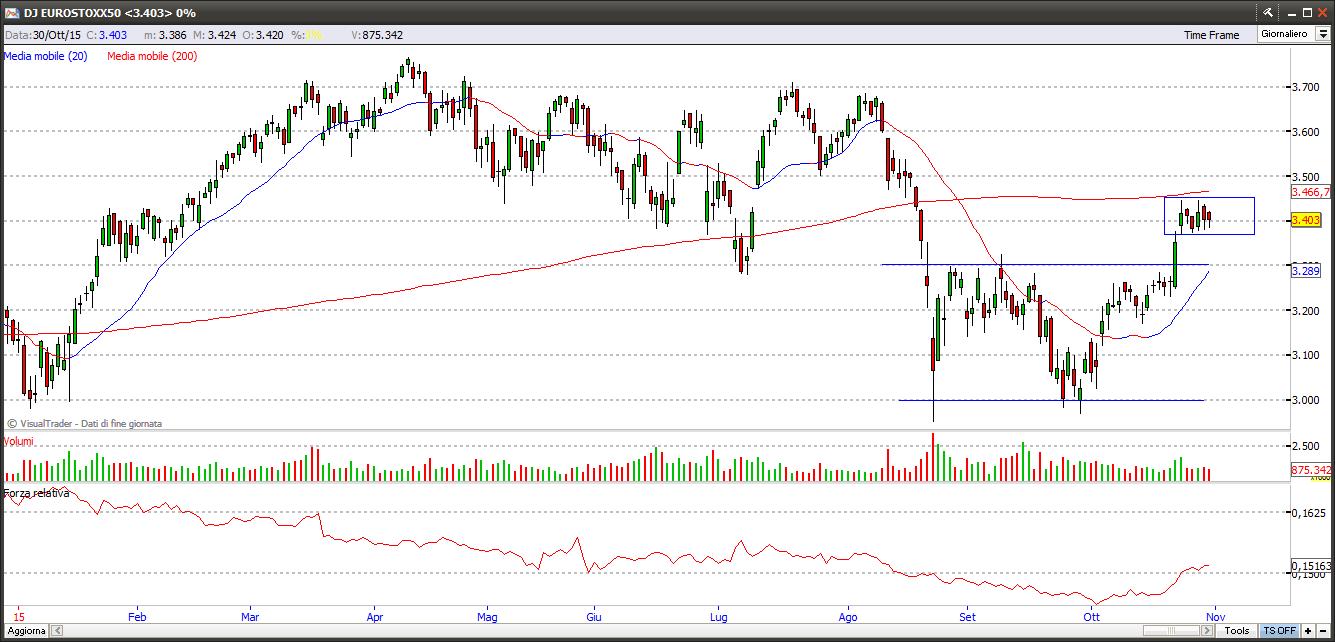Image resolution: width=1335 pixels, height=642 pixels.
Task: Select the Media mobile (200) label
Action: pyautogui.click(x=152, y=56)
